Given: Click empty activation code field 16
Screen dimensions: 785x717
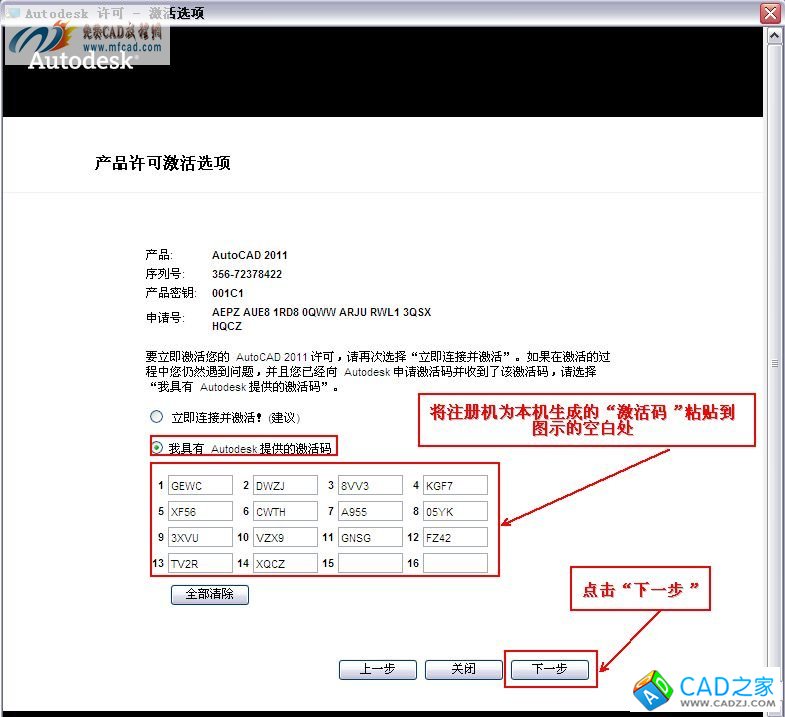Looking at the screenshot, I should [x=455, y=564].
